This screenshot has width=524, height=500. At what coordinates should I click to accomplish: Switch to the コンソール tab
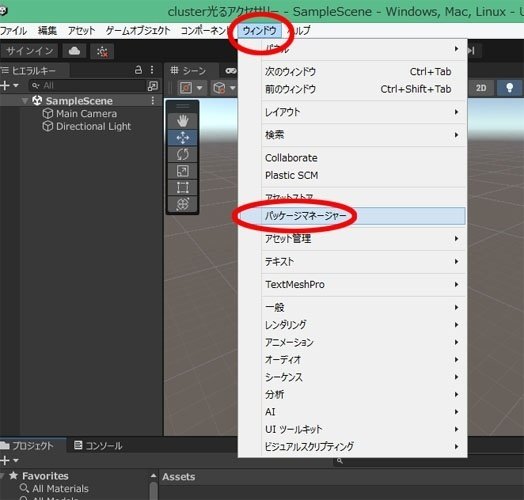(98, 446)
